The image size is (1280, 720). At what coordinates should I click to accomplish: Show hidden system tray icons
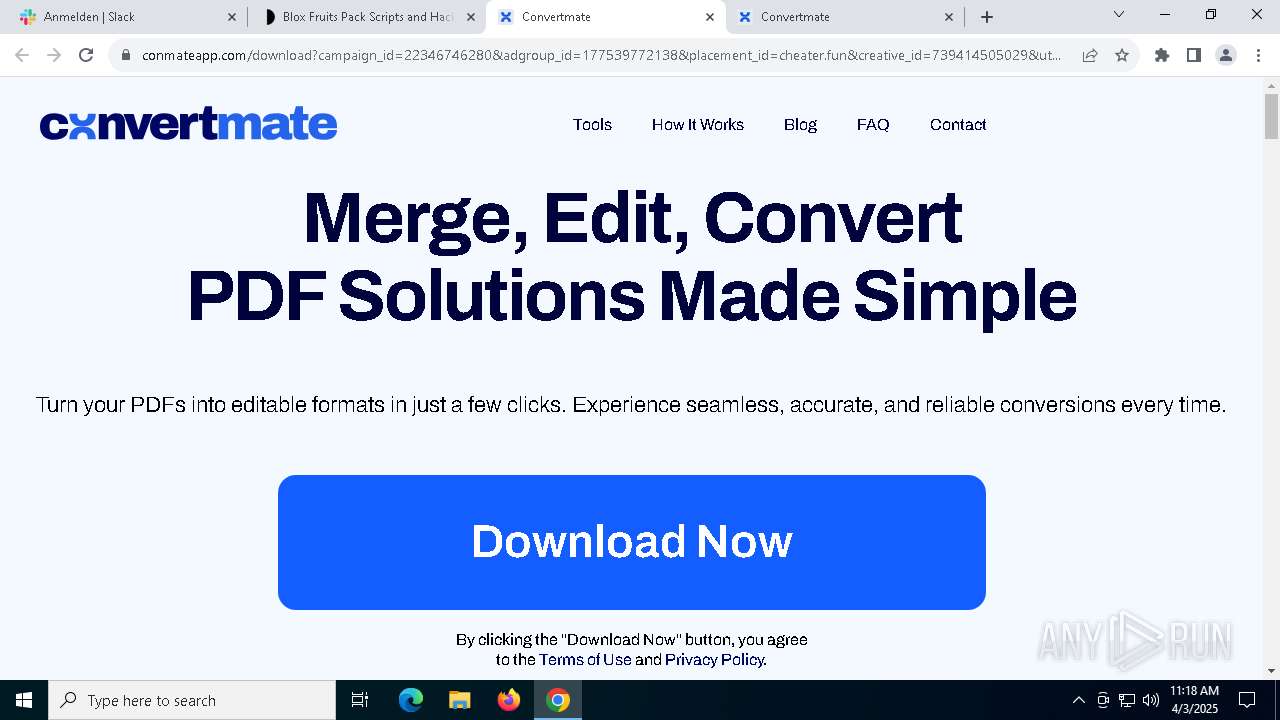click(1078, 700)
